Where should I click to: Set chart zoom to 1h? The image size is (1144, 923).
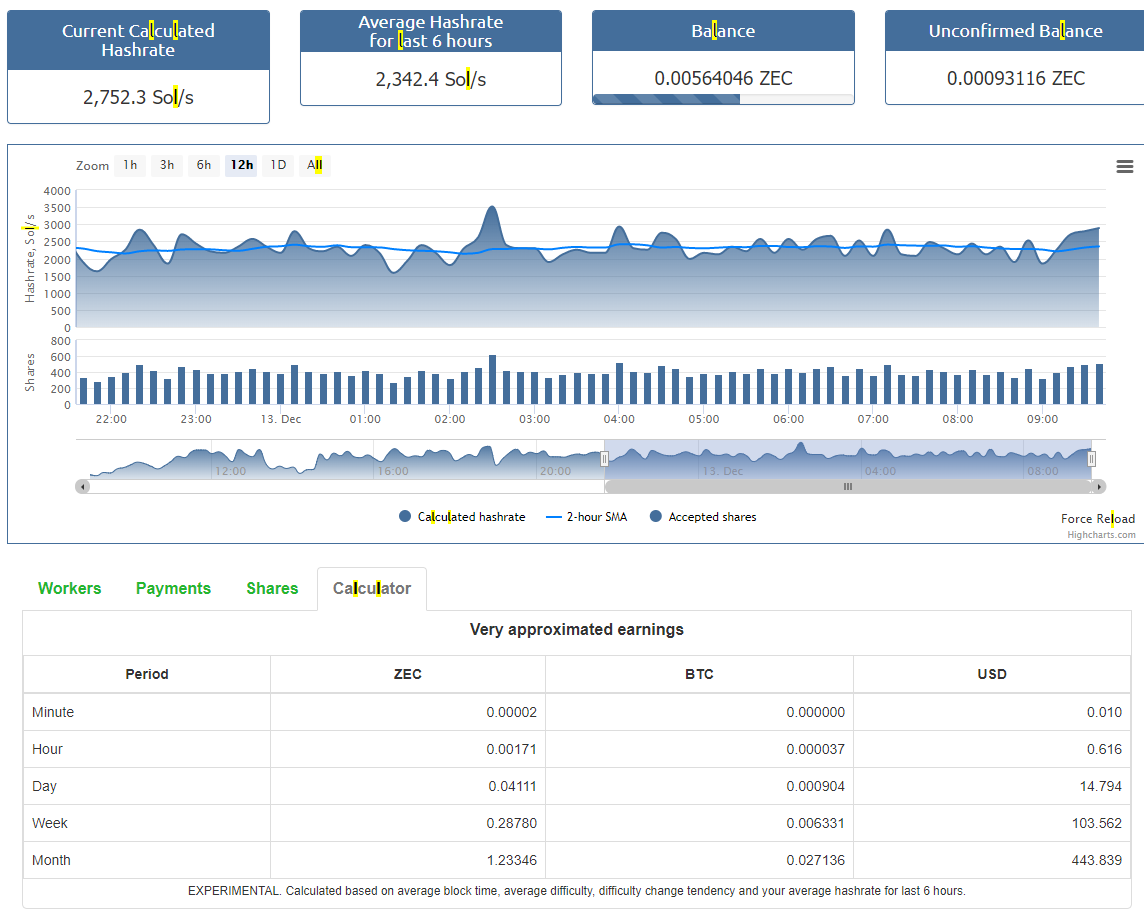(130, 165)
